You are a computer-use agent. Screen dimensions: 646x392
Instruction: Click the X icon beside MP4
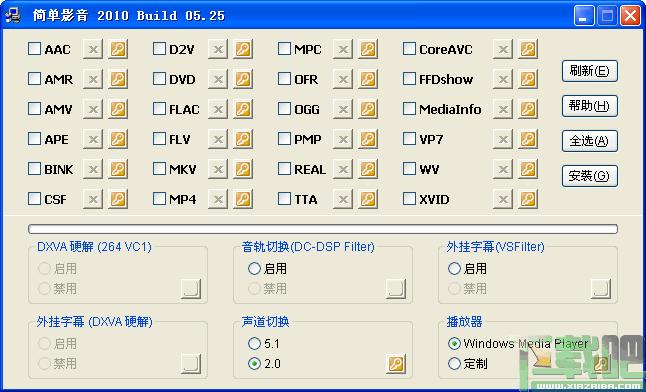218,200
